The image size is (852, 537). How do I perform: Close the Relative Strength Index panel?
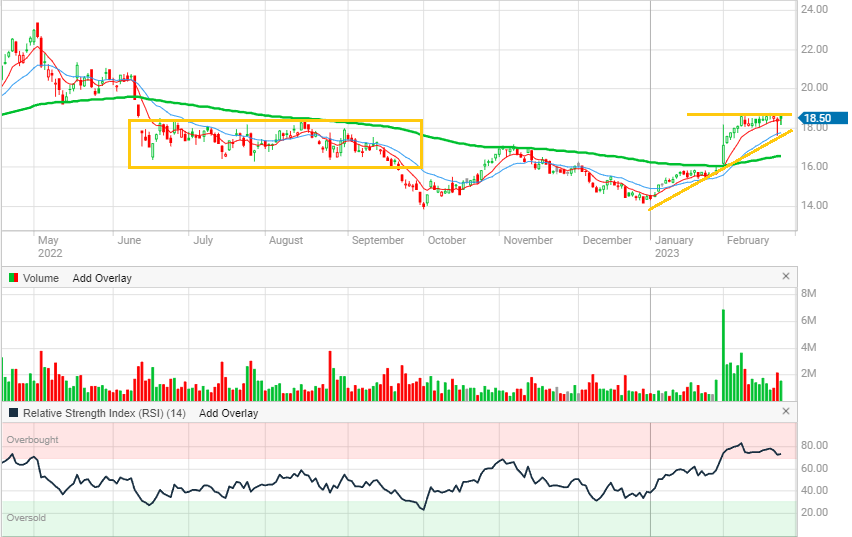point(785,412)
